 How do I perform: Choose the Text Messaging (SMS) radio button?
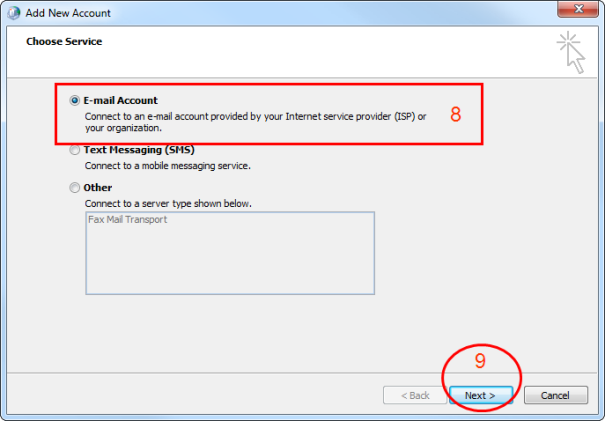pyautogui.click(x=75, y=150)
